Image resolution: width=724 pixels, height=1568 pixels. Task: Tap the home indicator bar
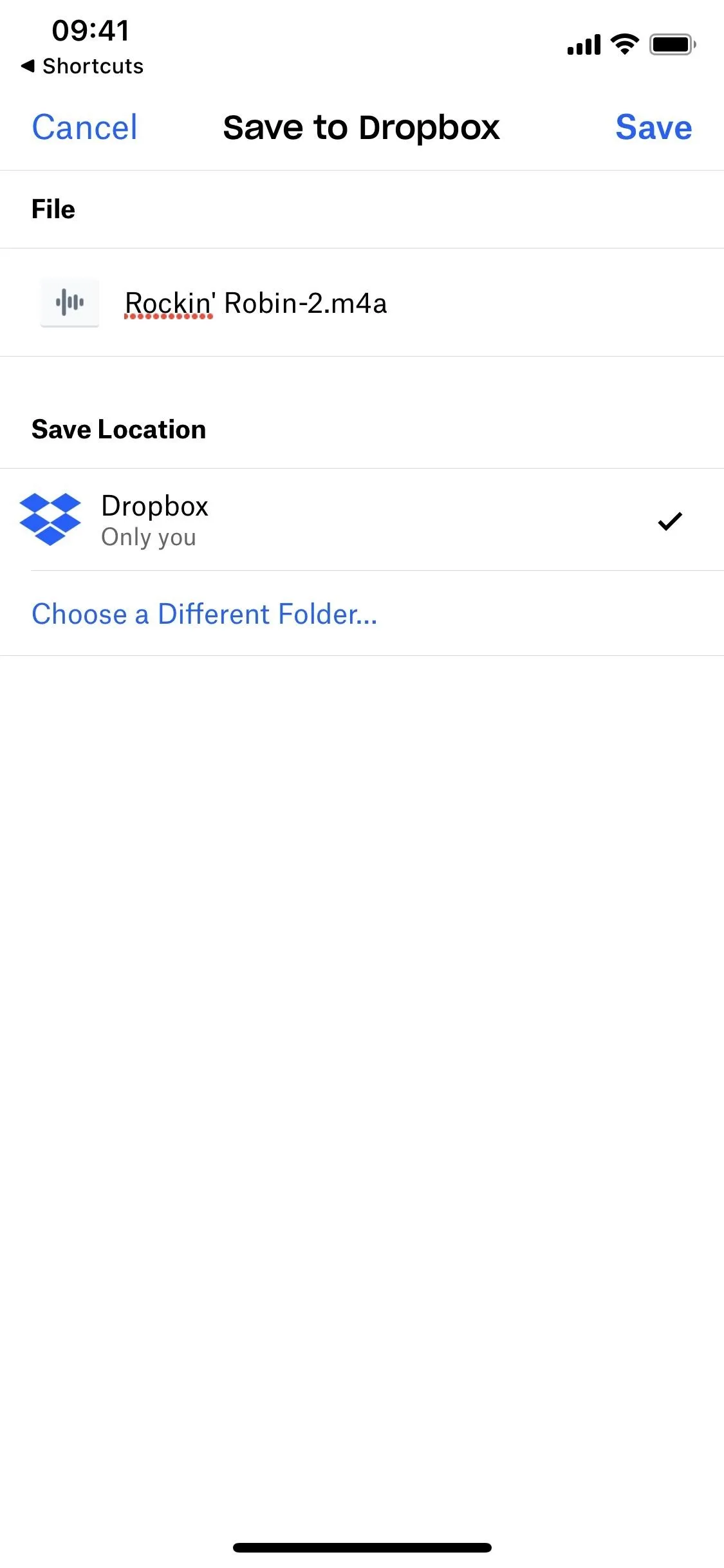(362, 1547)
